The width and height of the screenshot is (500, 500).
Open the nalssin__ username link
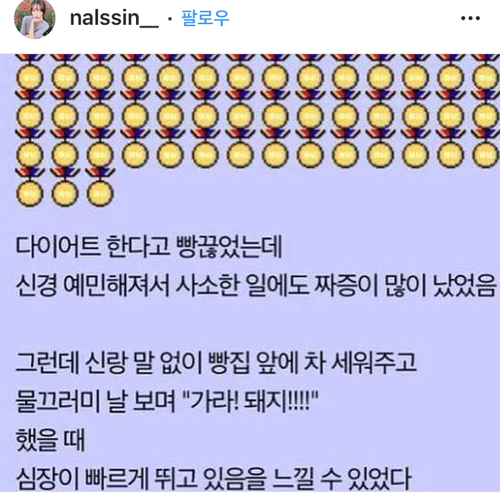point(114,18)
